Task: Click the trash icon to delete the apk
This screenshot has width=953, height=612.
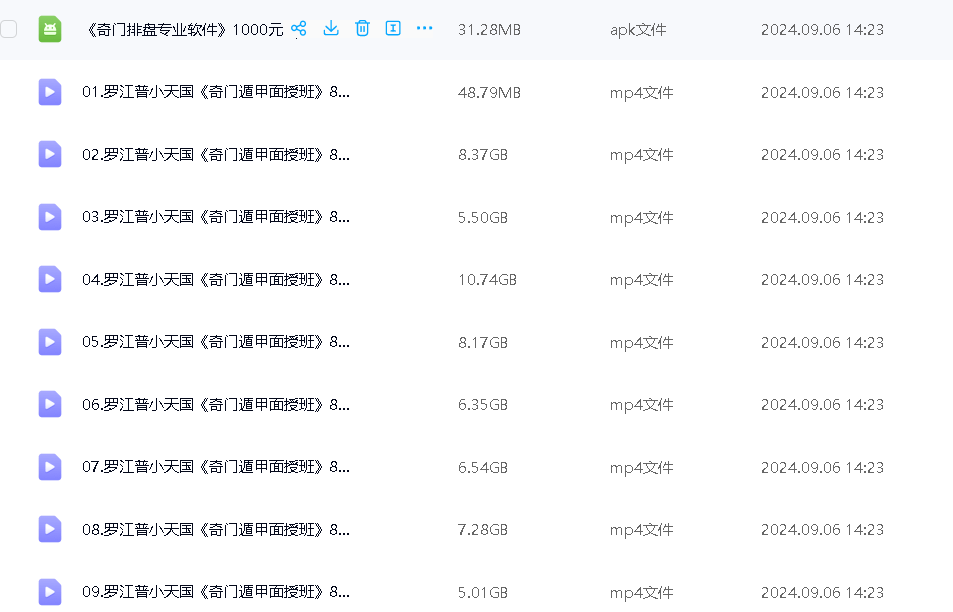Action: point(362,29)
